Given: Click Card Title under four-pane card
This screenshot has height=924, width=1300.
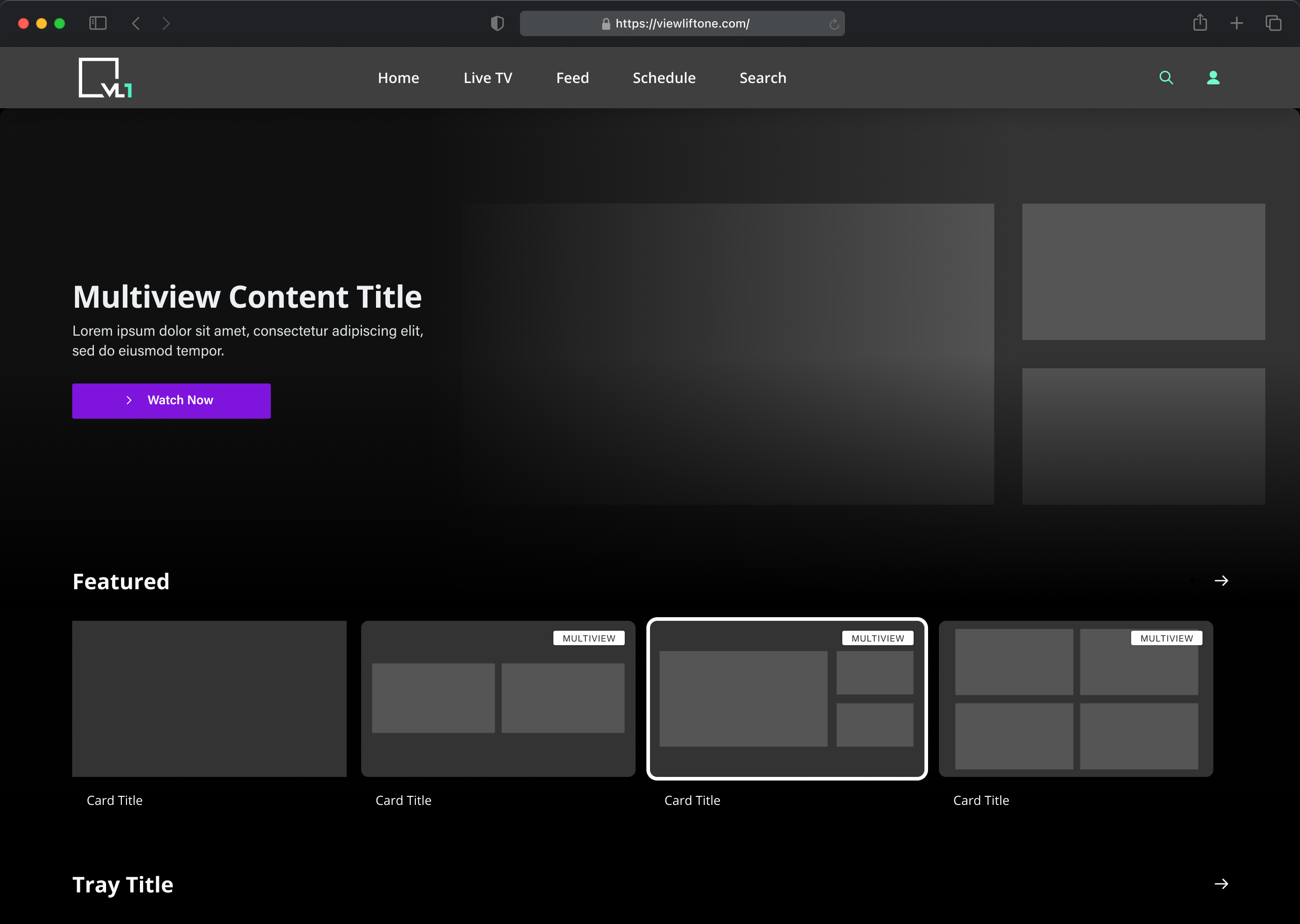Looking at the screenshot, I should [x=981, y=800].
